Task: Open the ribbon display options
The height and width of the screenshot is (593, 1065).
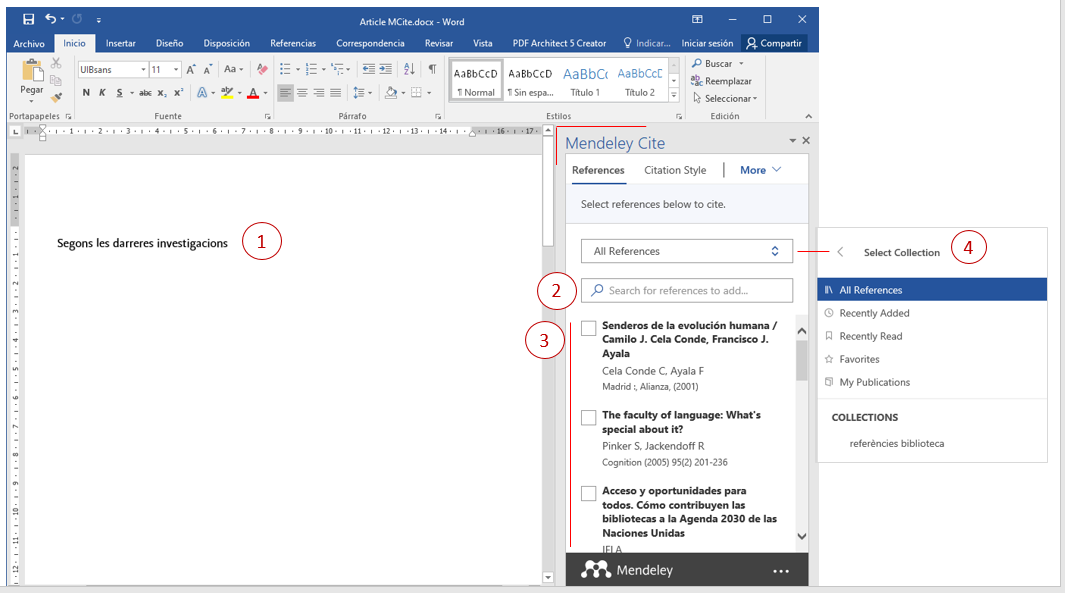Action: point(697,20)
